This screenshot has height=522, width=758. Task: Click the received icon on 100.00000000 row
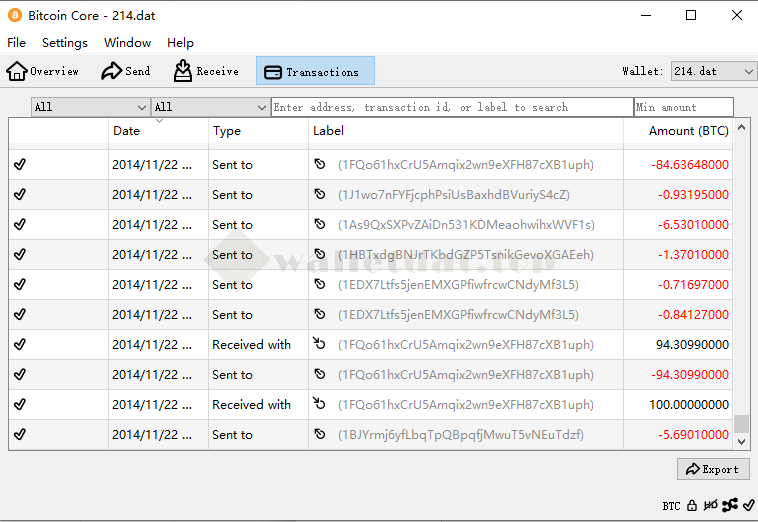(320, 405)
